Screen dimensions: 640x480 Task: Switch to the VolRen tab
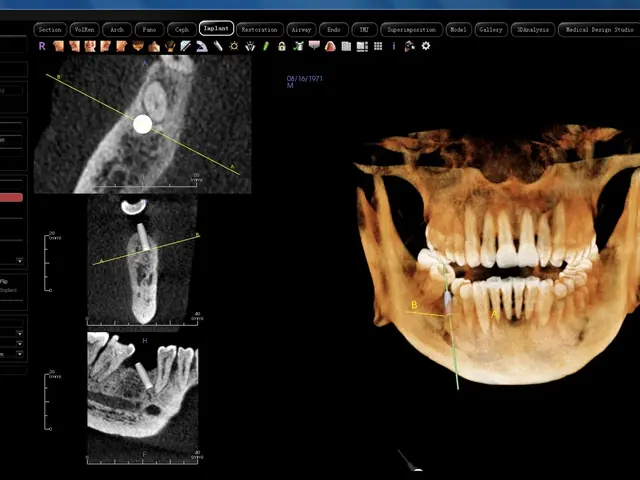[x=84, y=30]
